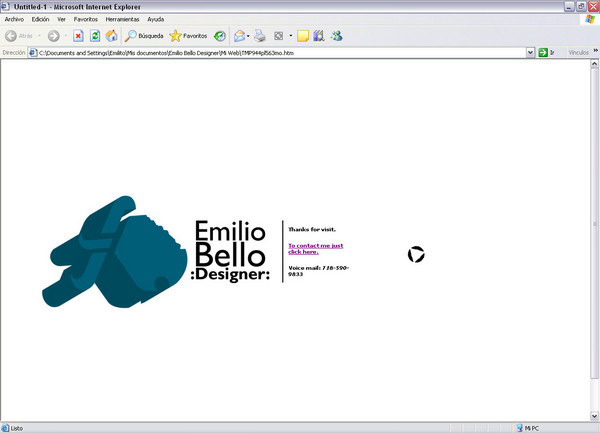Open Favoritos star toolbar button

(188, 36)
